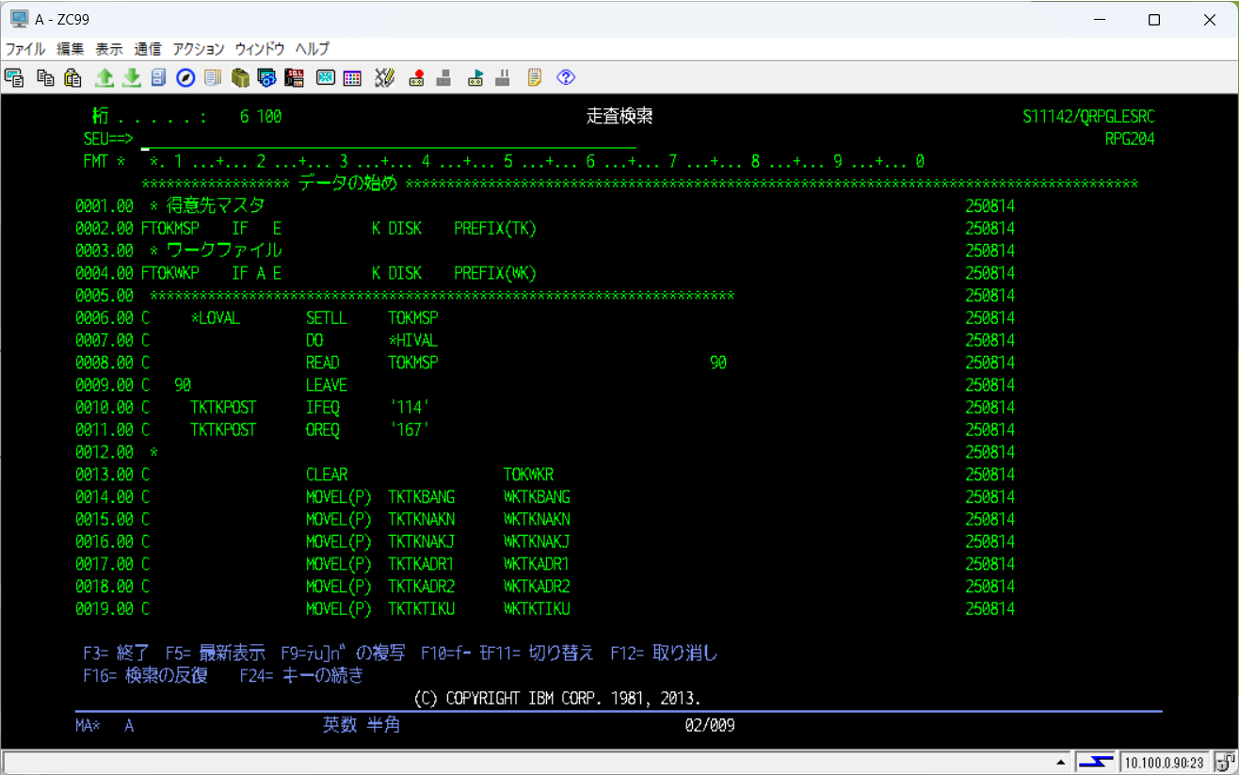
Task: Click the RPG204 member name
Action: click(1130, 139)
